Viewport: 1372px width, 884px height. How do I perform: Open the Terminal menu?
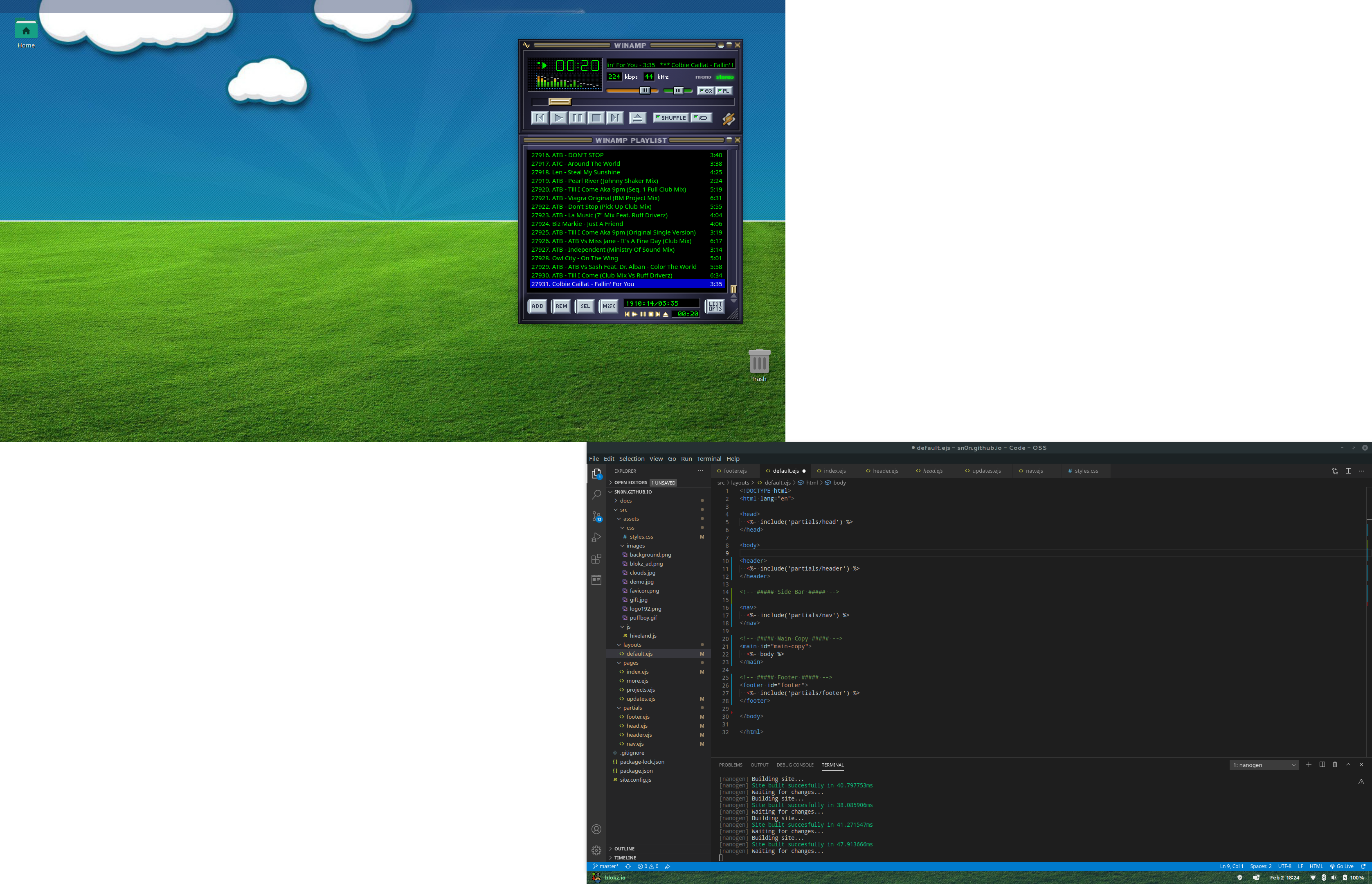(x=709, y=459)
